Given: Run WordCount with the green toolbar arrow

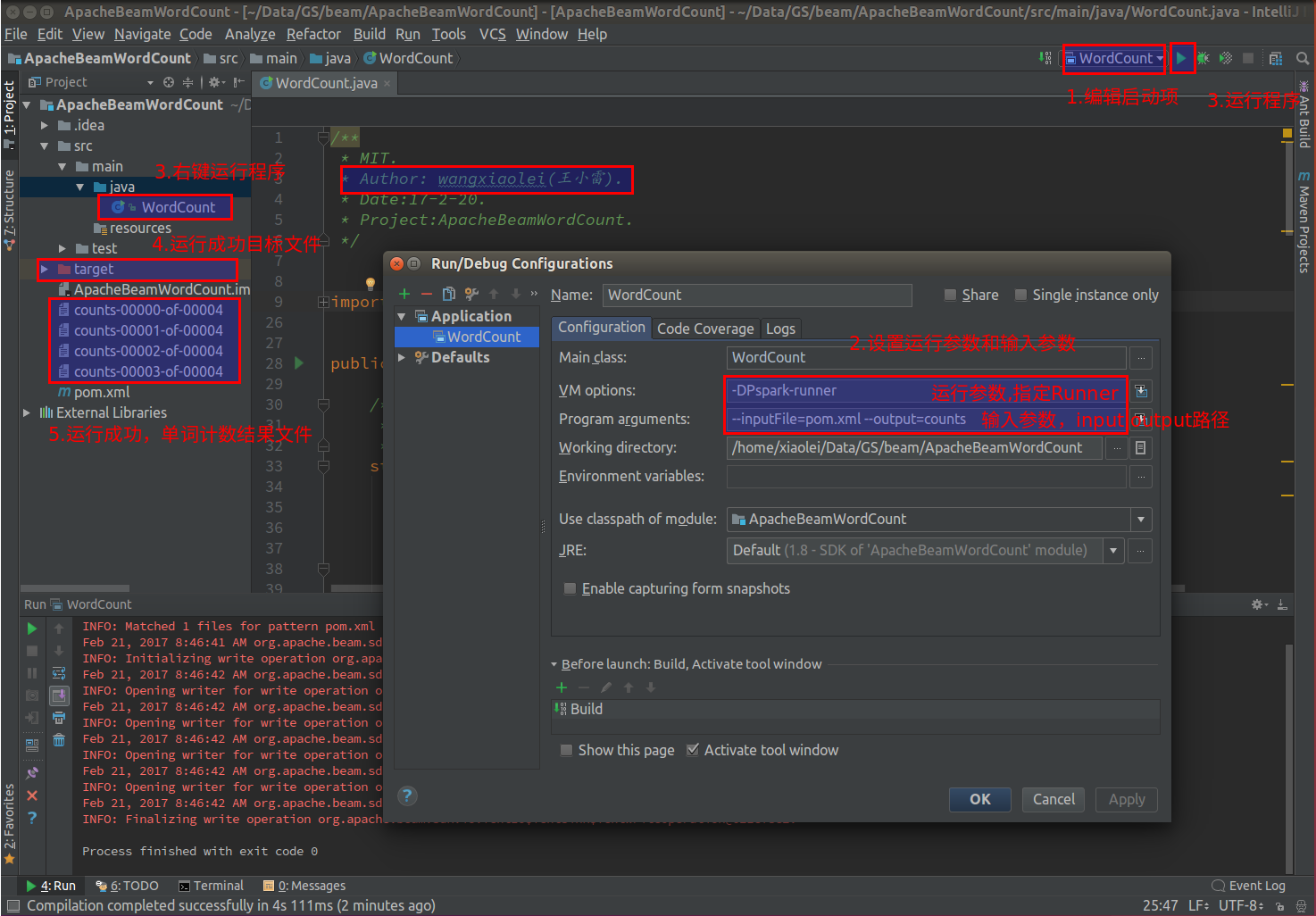Looking at the screenshot, I should 1180,58.
